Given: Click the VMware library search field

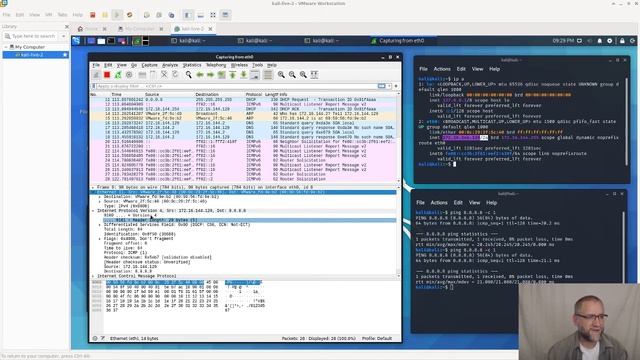Looking at the screenshot, I should click(33, 36).
